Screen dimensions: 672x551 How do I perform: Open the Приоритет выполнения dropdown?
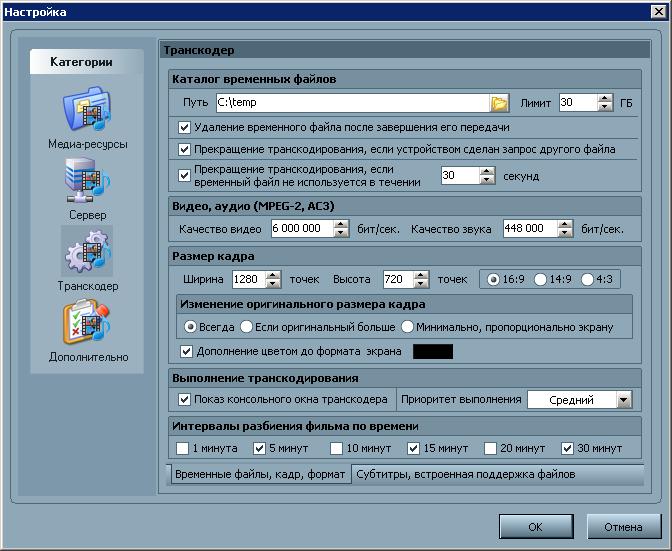[624, 400]
